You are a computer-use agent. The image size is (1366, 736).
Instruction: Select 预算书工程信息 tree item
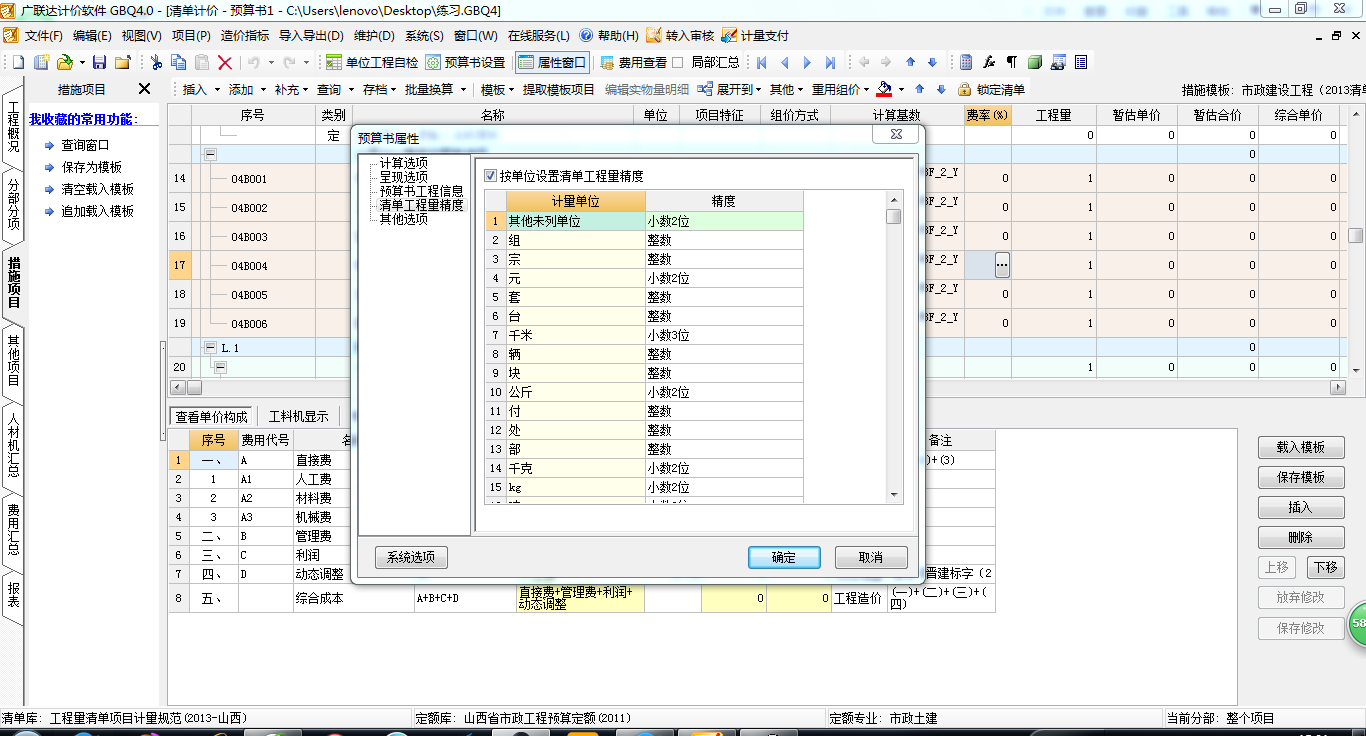coord(421,191)
